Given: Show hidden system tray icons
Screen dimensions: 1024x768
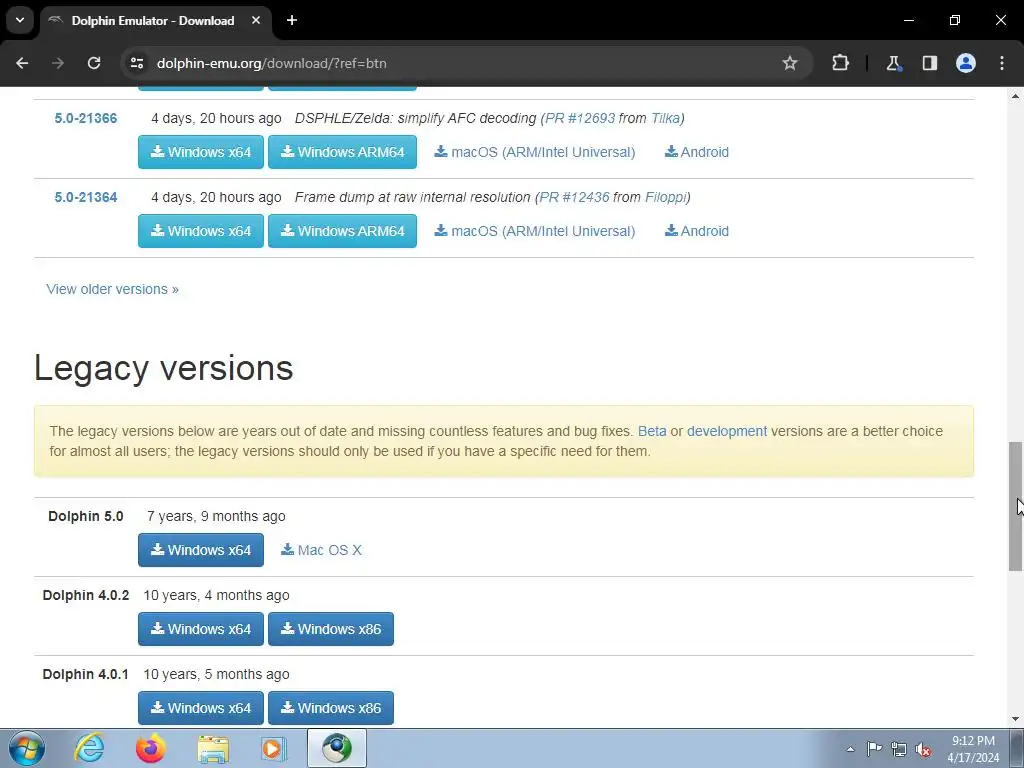Looking at the screenshot, I should 850,749.
